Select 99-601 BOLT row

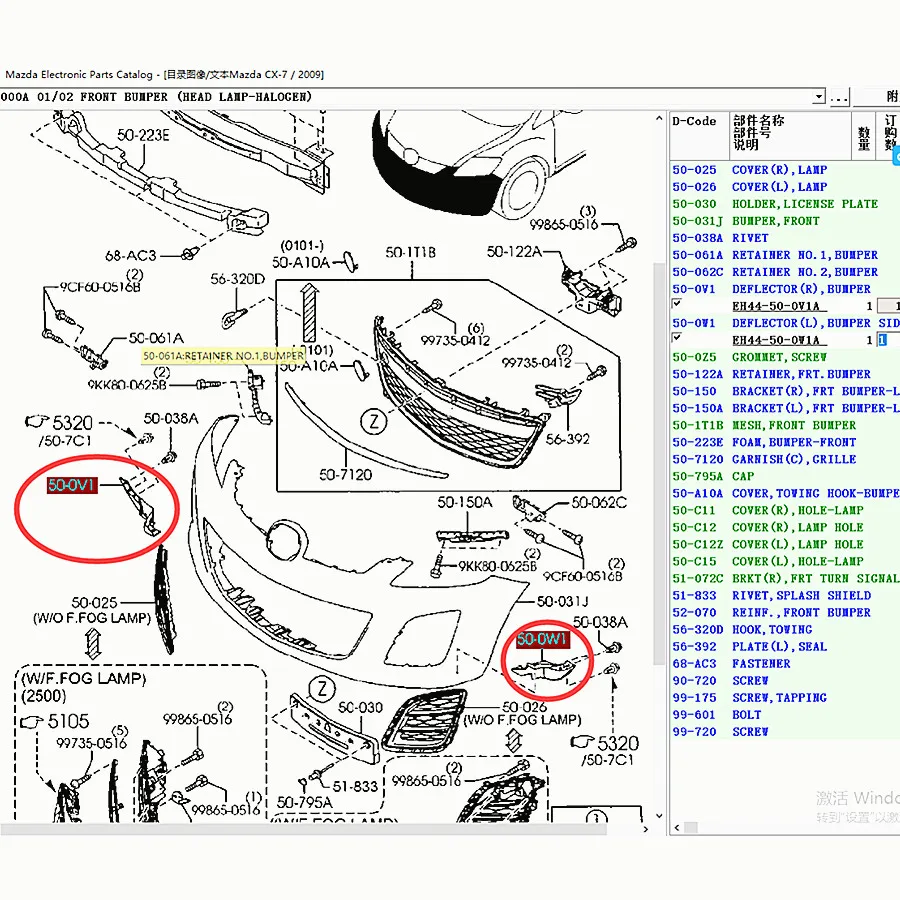[785, 715]
